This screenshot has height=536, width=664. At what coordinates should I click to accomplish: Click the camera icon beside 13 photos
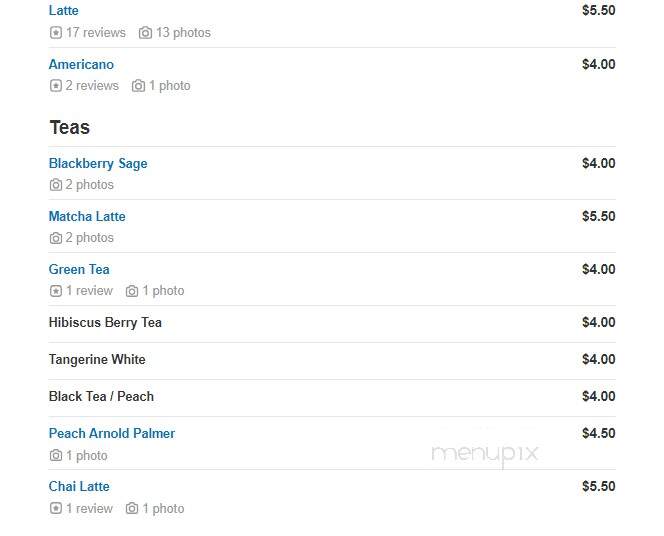click(145, 33)
